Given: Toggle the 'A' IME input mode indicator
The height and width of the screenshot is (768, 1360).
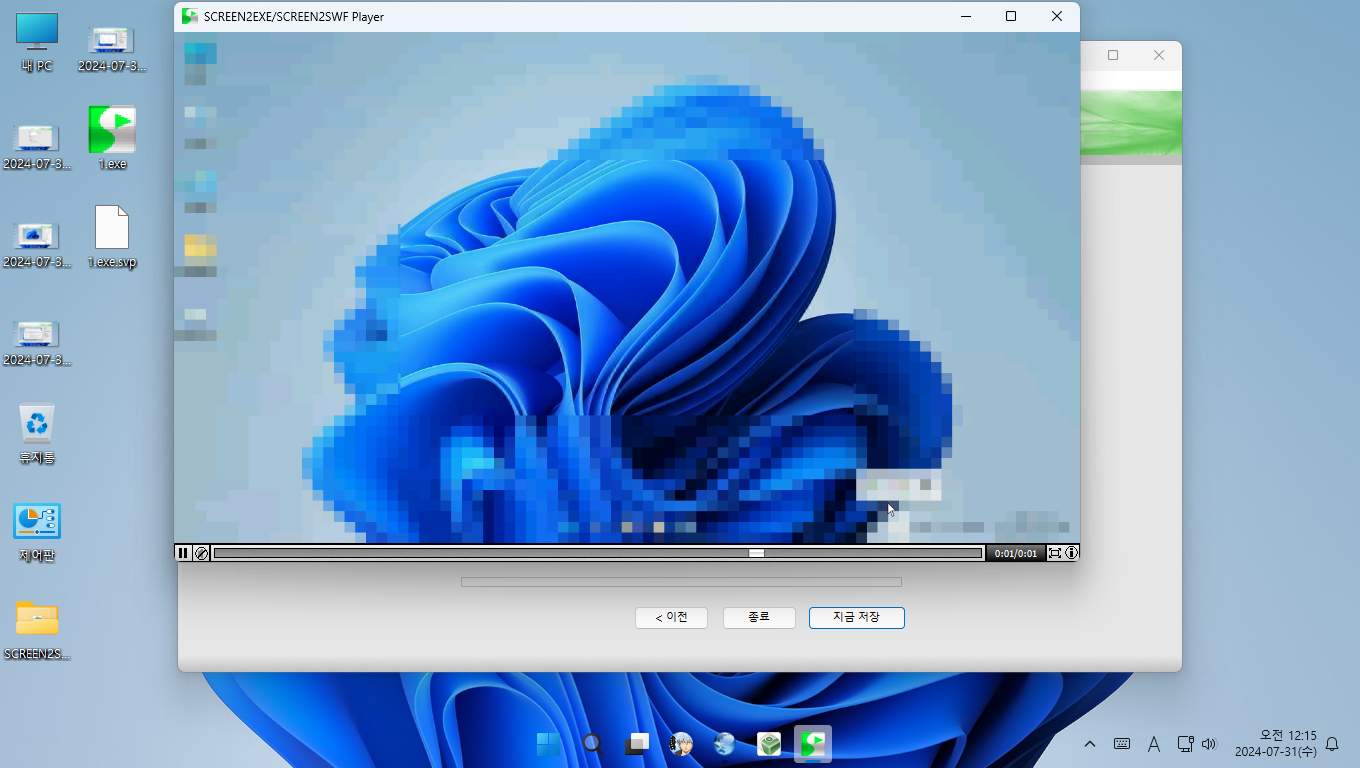Looking at the screenshot, I should pos(1153,744).
